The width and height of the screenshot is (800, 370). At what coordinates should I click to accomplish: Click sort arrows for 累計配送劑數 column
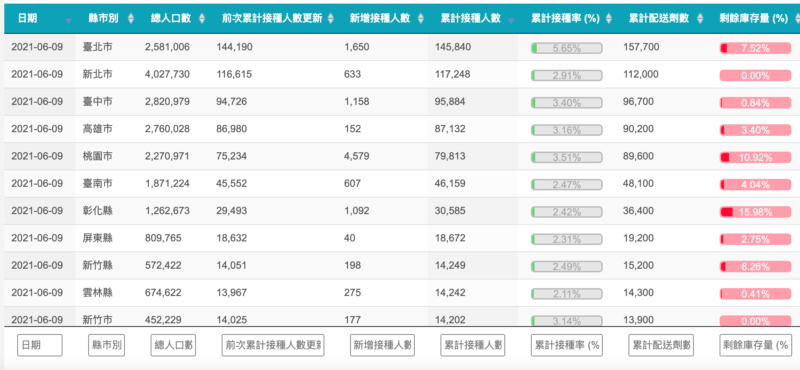tap(699, 18)
